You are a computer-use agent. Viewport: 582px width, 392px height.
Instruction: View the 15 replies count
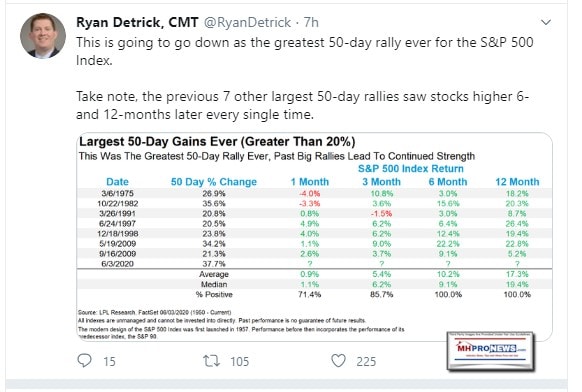109,362
